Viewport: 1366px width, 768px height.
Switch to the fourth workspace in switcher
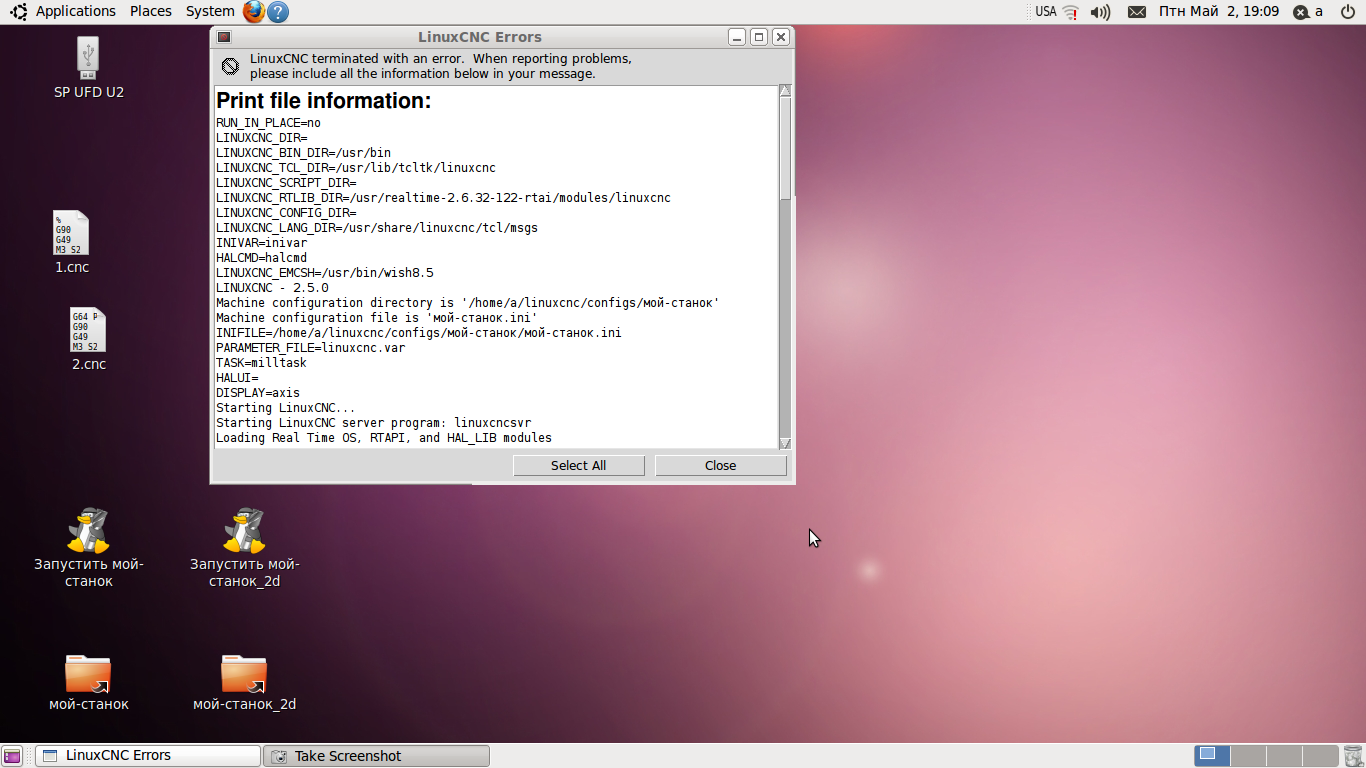(x=1320, y=756)
